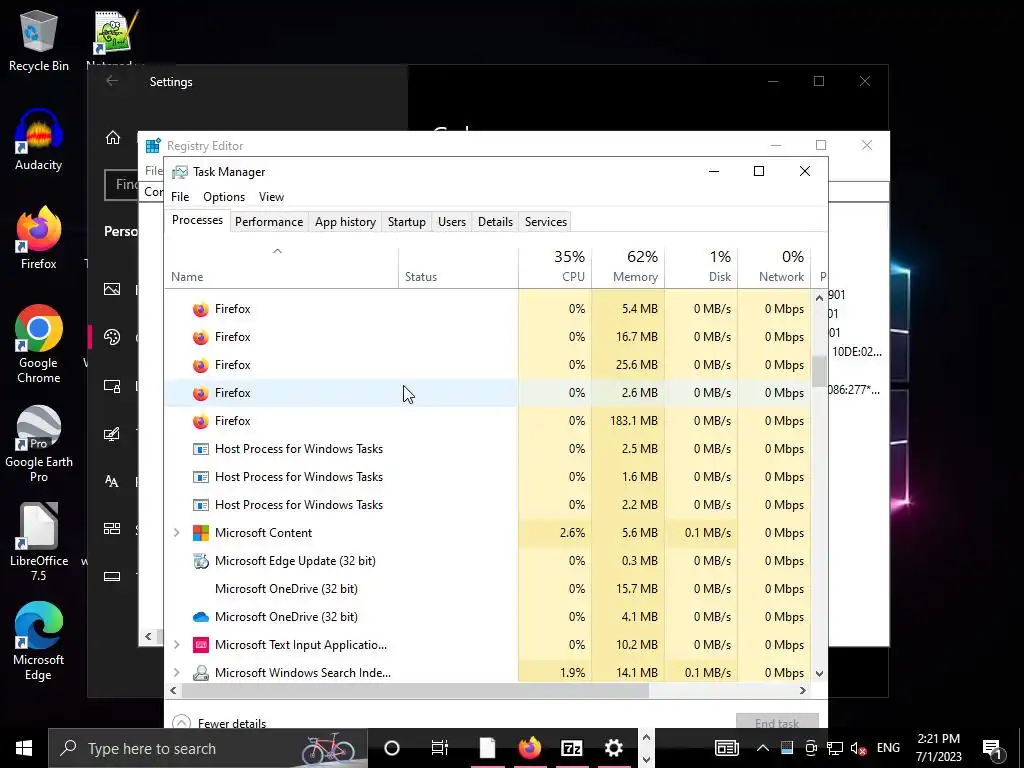The height and width of the screenshot is (768, 1024).
Task: Click the Firefox icon on the taskbar
Action: tap(530, 748)
